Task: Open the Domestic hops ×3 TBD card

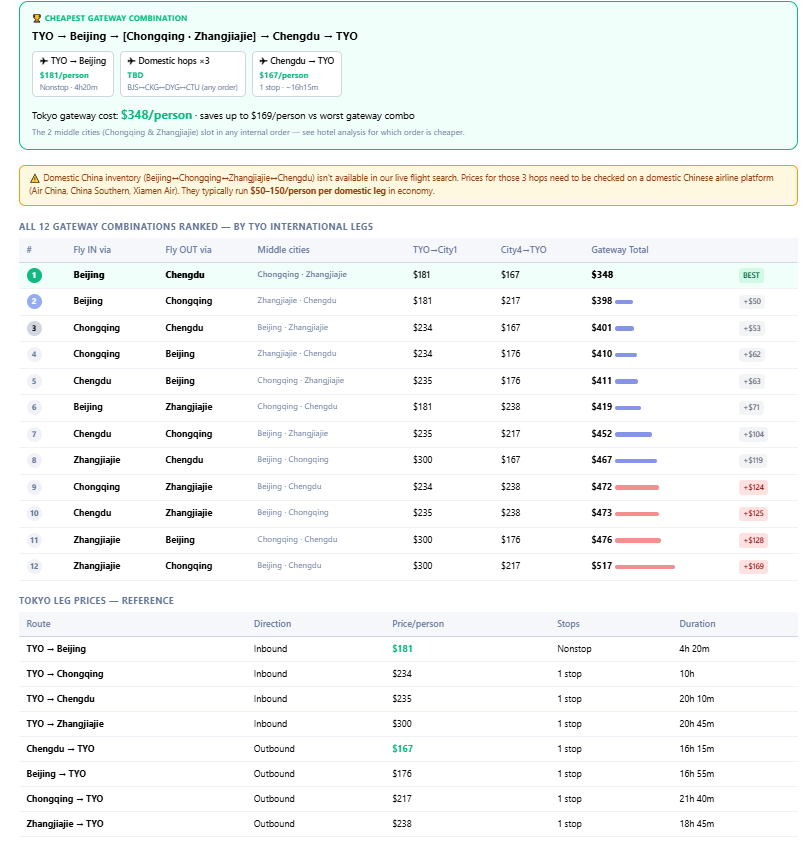Action: tap(183, 74)
